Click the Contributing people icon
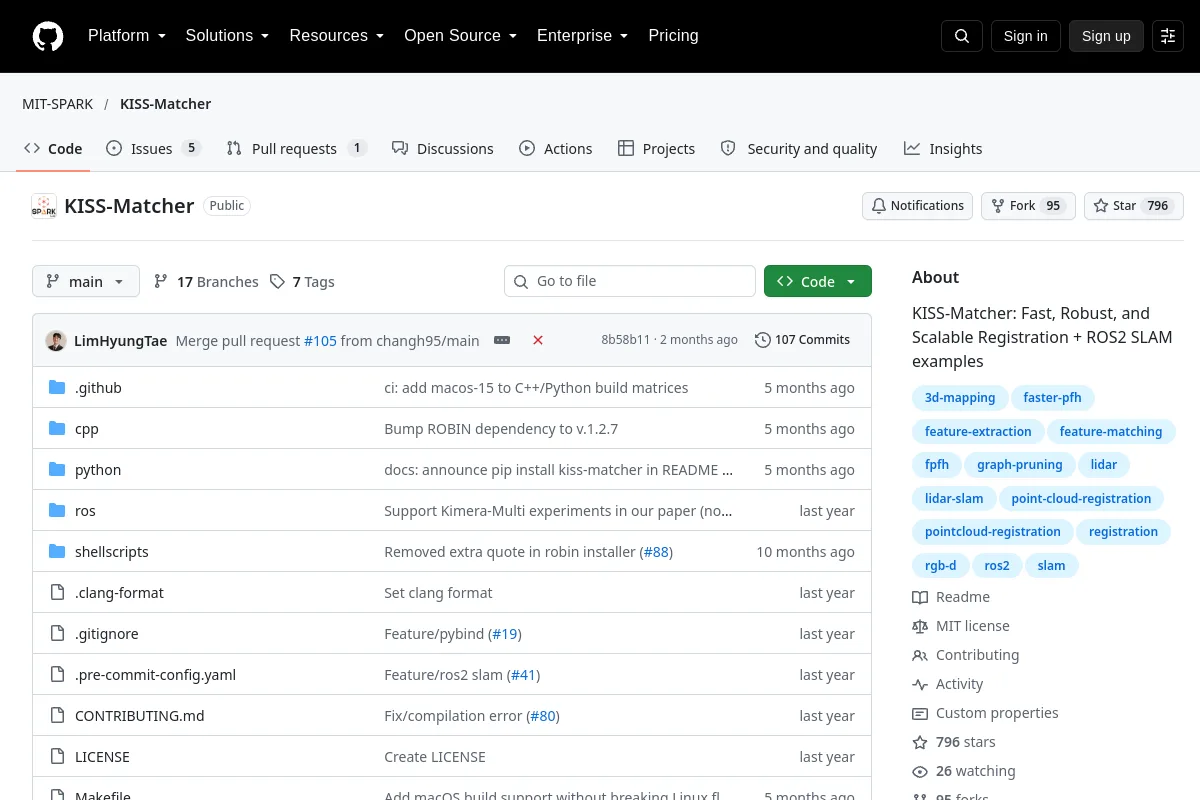1200x800 pixels. [x=920, y=655]
